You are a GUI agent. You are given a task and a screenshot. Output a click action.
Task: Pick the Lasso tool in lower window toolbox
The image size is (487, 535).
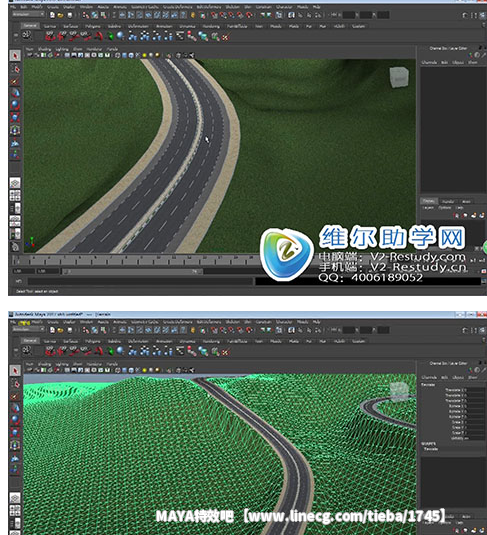coord(15,384)
